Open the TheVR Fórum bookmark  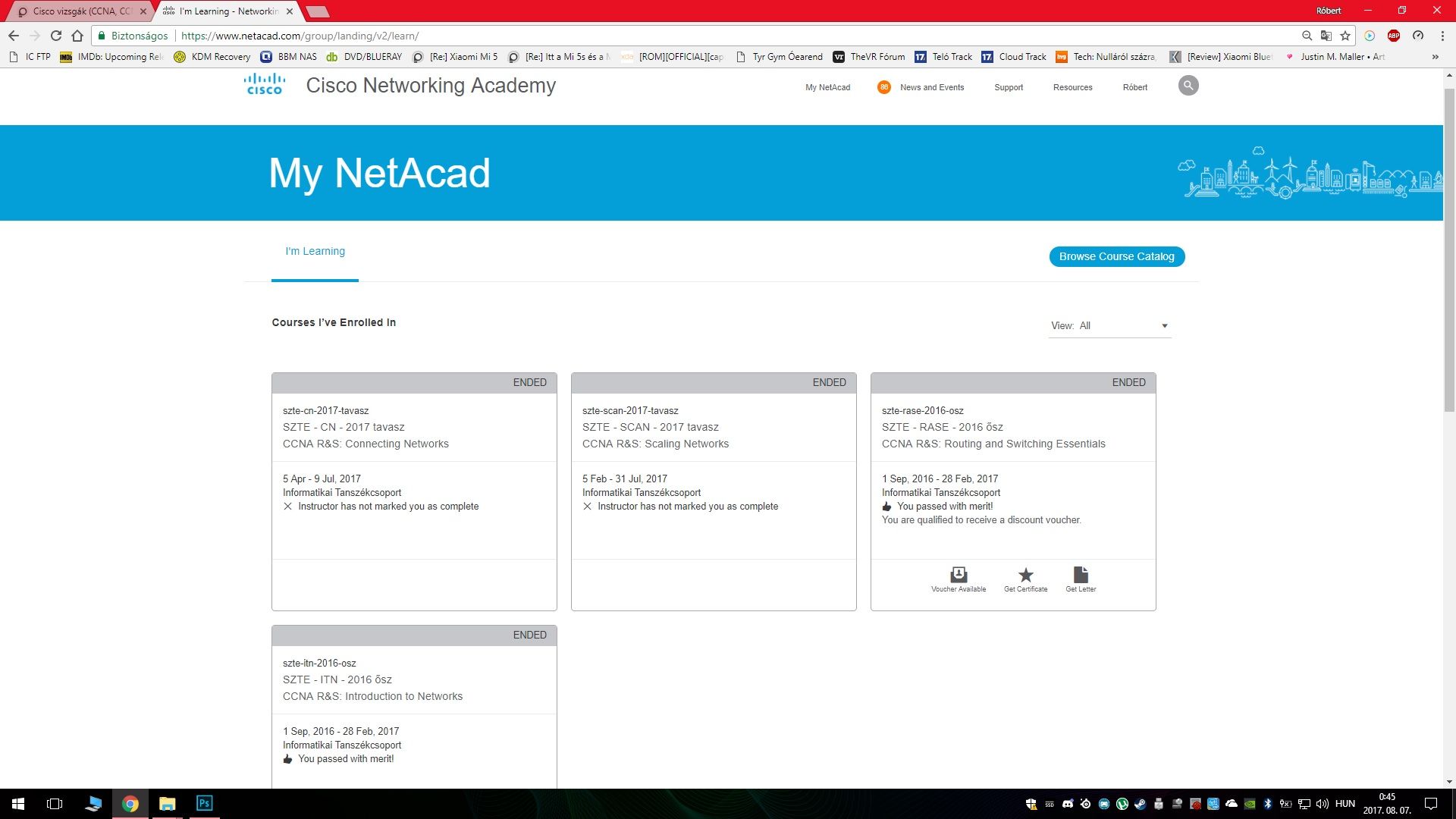point(869,57)
